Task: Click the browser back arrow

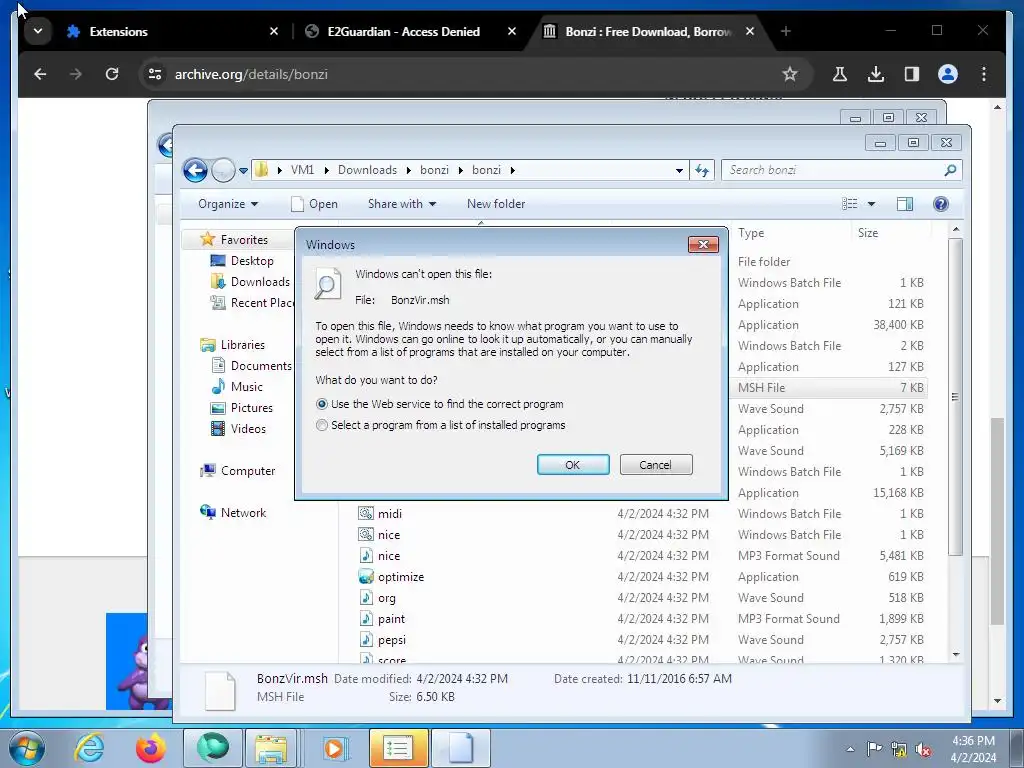Action: tap(40, 74)
